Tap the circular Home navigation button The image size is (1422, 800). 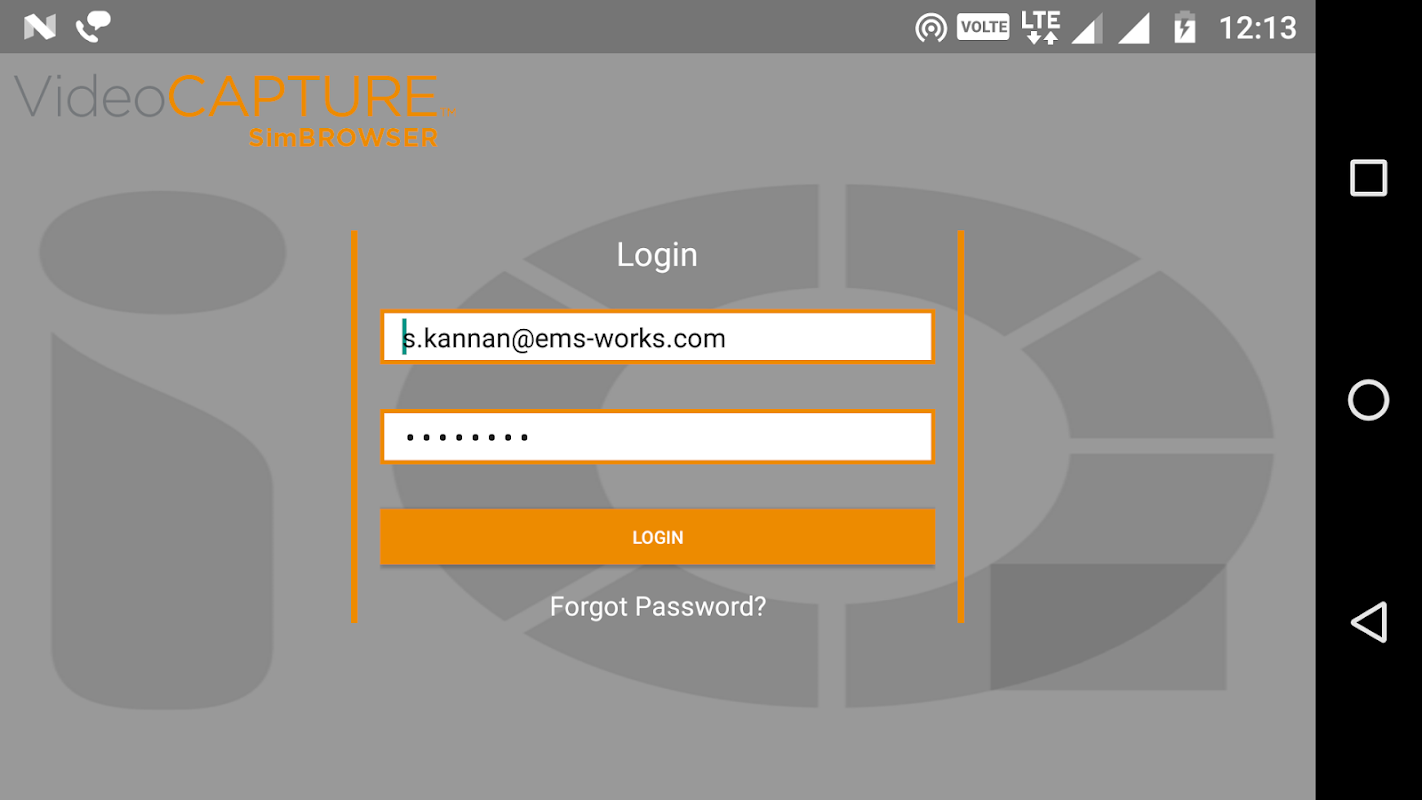coord(1368,400)
